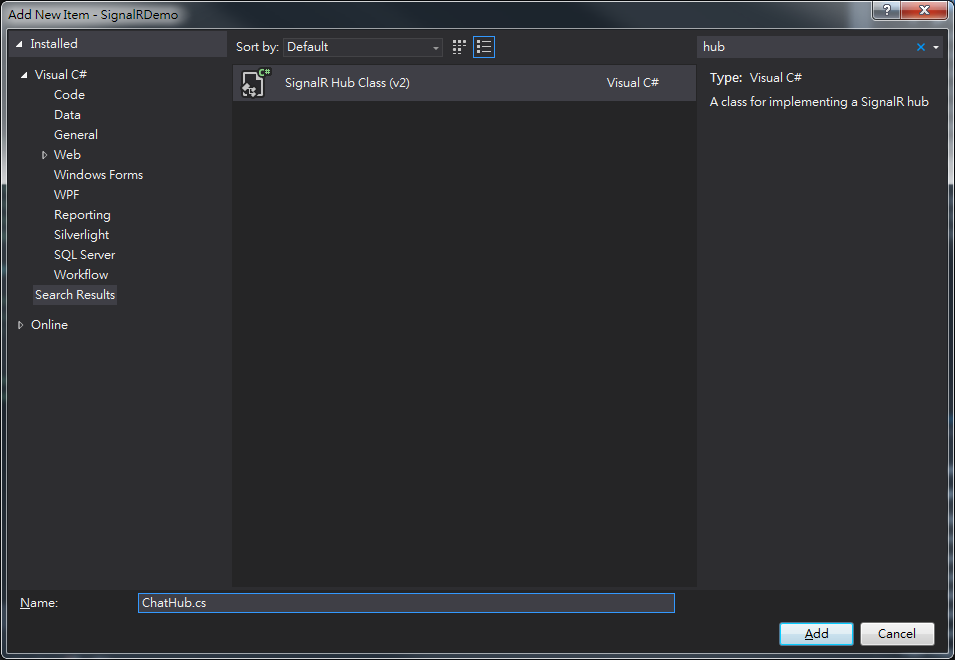Viewport: 955px width, 660px height.
Task: Expand the Online section
Action: (x=21, y=325)
